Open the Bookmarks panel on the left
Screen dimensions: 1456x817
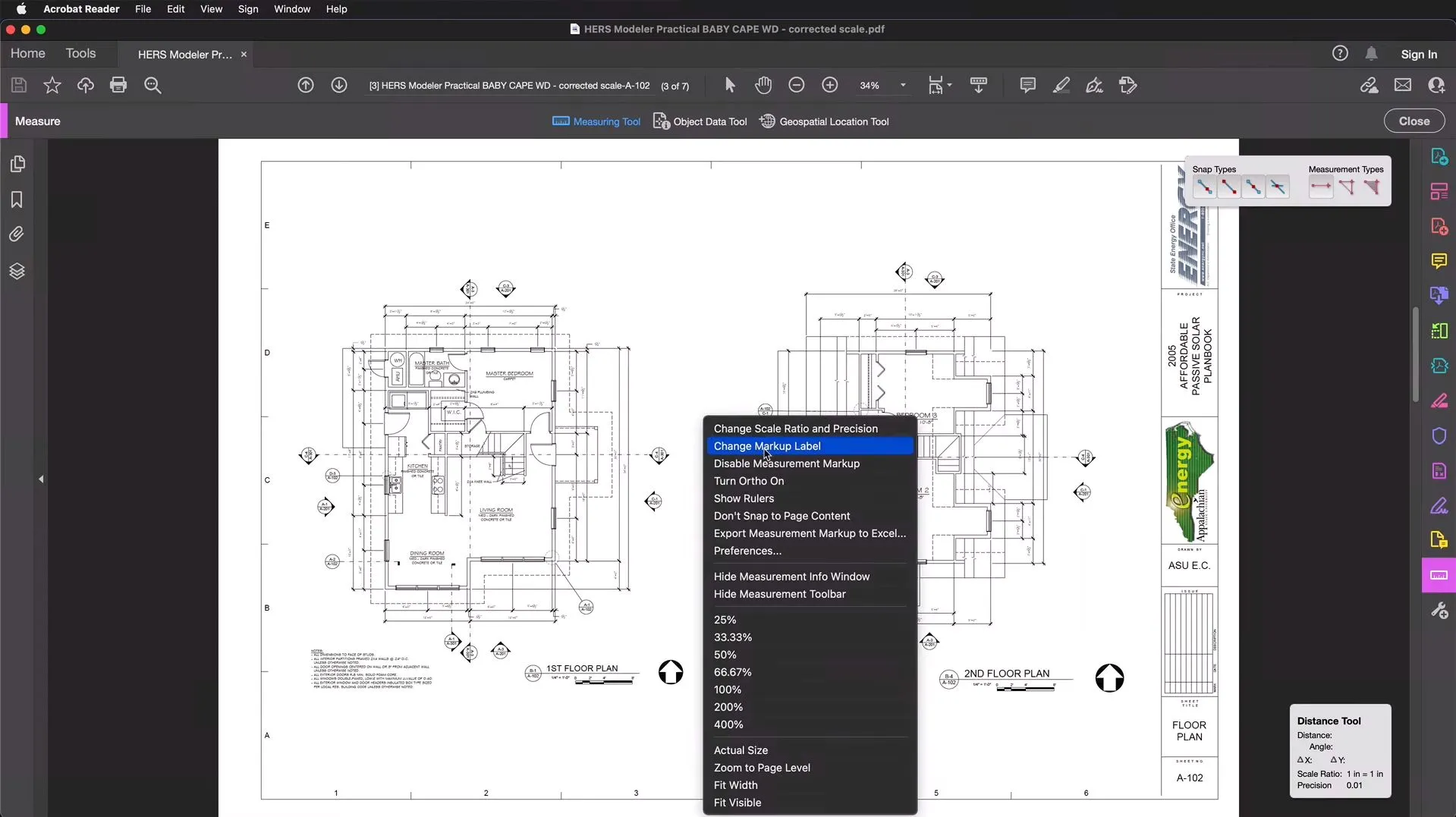coord(16,200)
